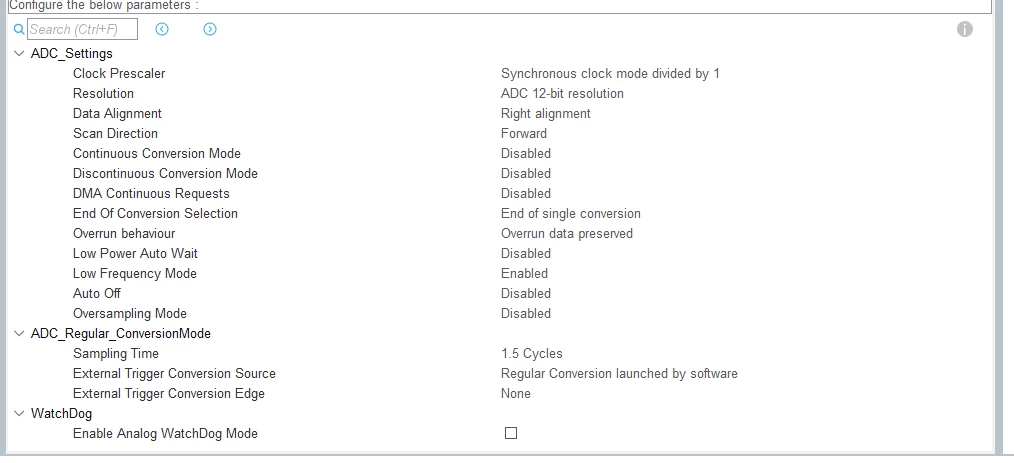Select the Oversampling Mode parameter label
Viewport: 1014px width, 463px height.
click(x=130, y=314)
